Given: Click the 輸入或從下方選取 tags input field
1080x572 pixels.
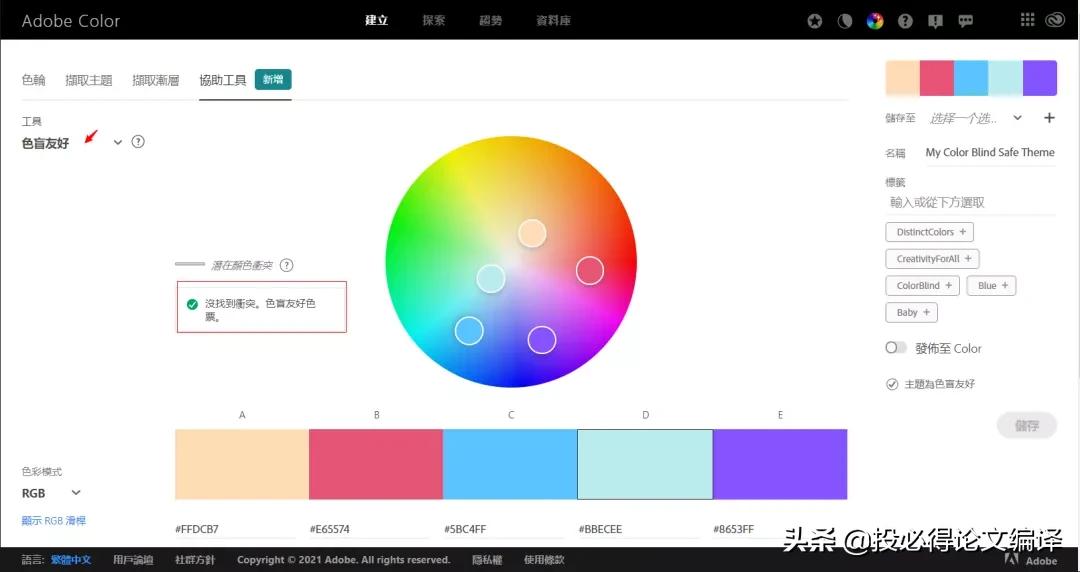Looking at the screenshot, I should (971, 203).
